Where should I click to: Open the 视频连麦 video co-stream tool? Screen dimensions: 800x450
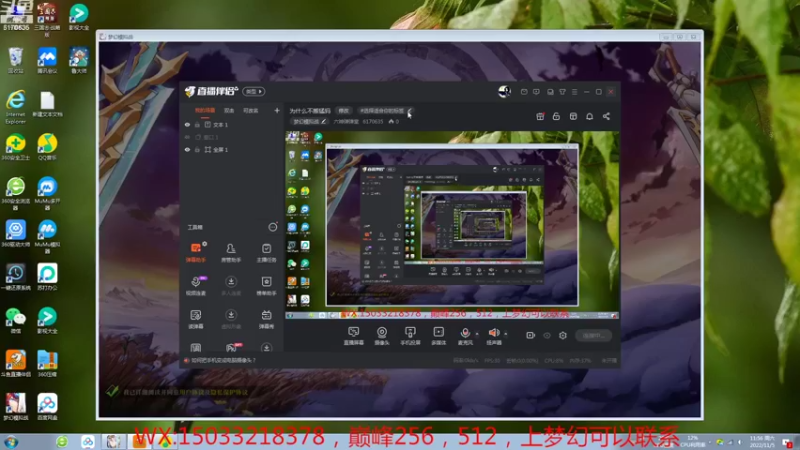[196, 286]
